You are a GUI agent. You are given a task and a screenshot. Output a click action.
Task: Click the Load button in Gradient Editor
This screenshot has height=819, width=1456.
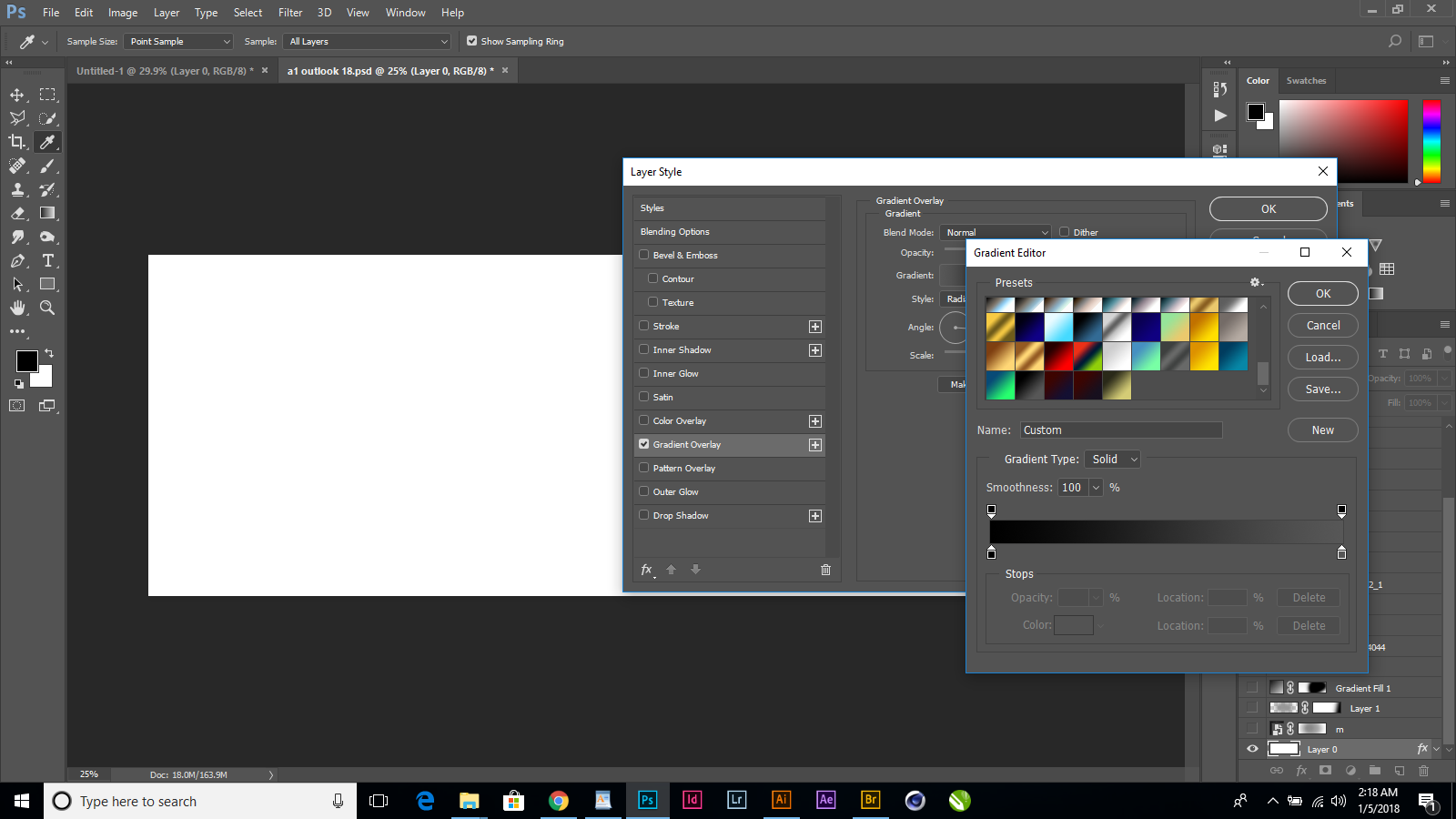click(x=1322, y=357)
